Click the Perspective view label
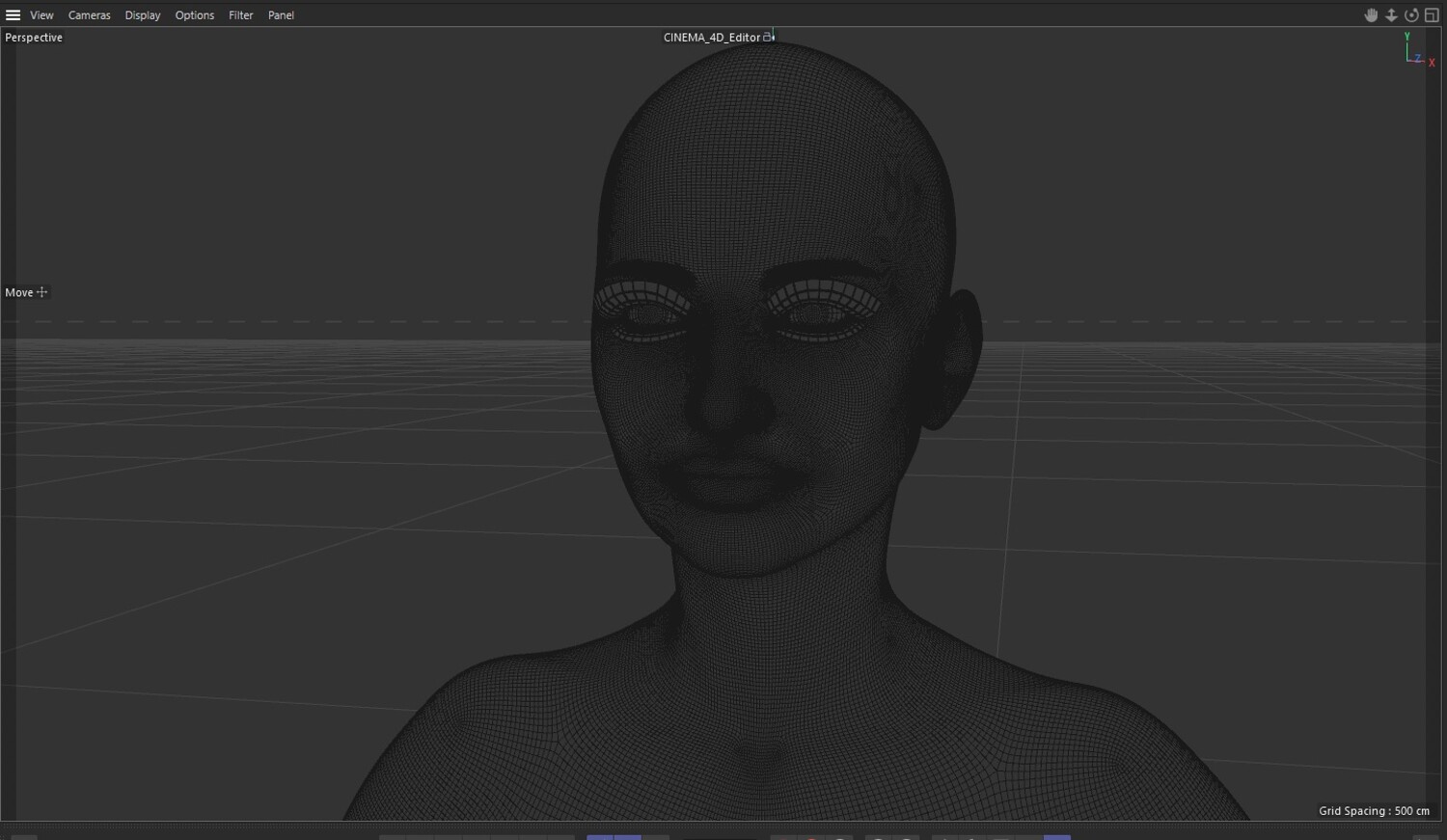Viewport: 1447px width, 840px height. 34,38
